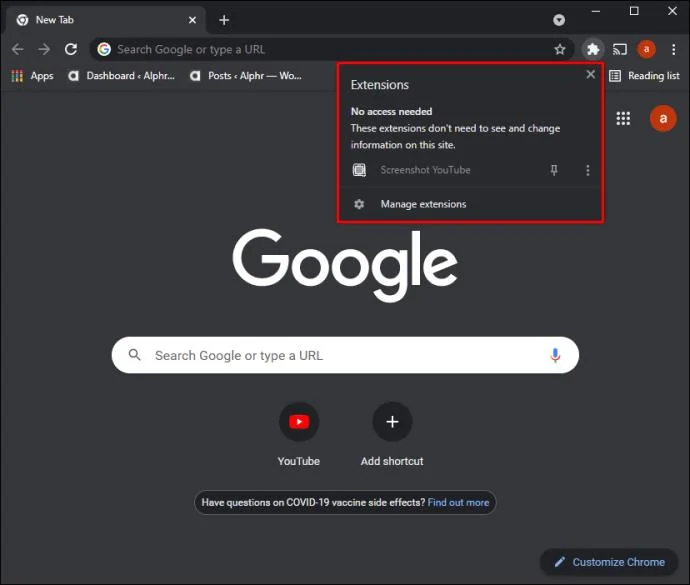Viewport: 690px width, 585px height.
Task: Open Chrome's three-dot main menu
Action: click(673, 49)
